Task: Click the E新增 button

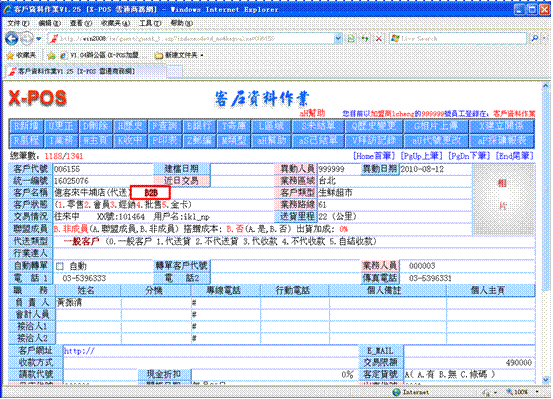Action: tap(26, 126)
